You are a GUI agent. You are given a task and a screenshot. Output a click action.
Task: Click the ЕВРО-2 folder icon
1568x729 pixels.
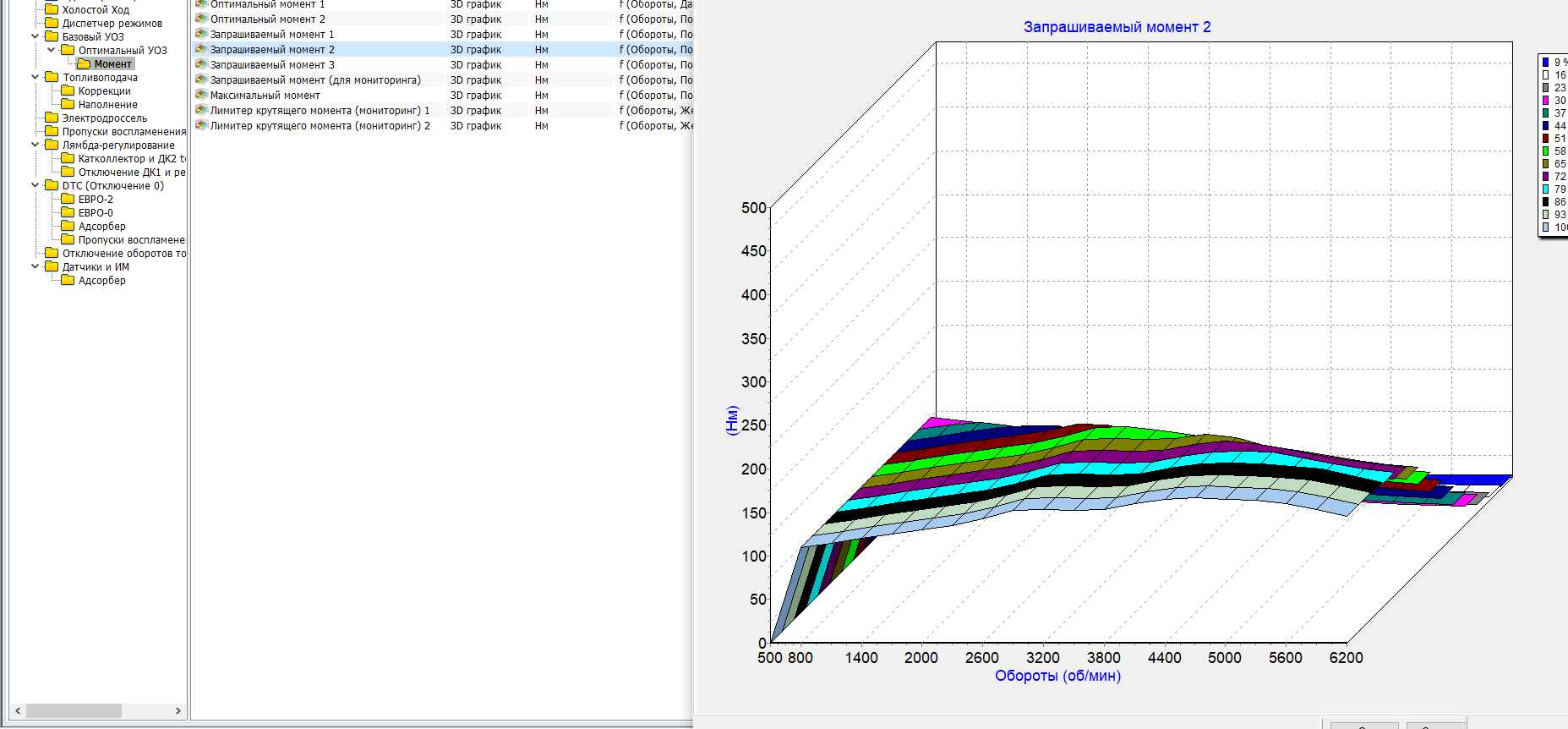[68, 200]
